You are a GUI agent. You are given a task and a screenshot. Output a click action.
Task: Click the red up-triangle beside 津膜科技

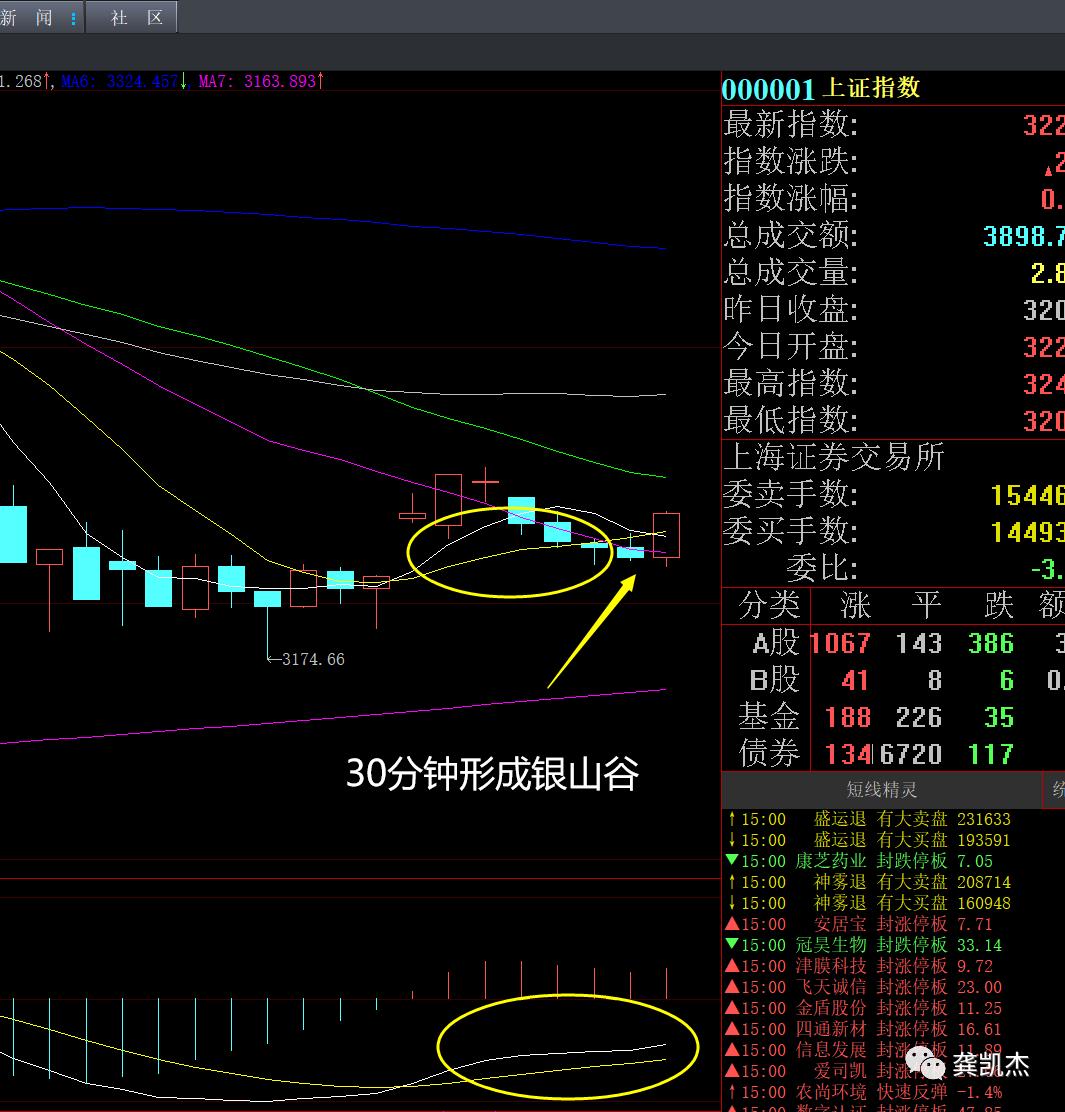[x=731, y=966]
